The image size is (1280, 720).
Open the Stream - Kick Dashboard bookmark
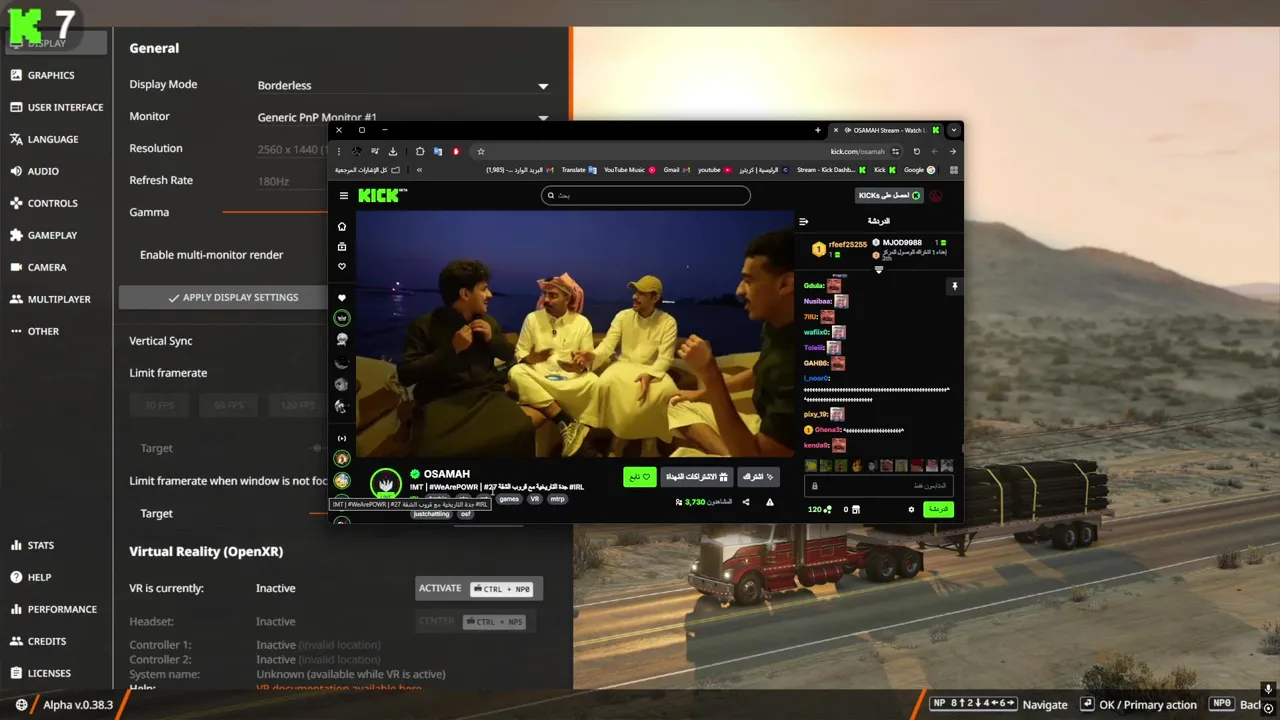(x=831, y=170)
